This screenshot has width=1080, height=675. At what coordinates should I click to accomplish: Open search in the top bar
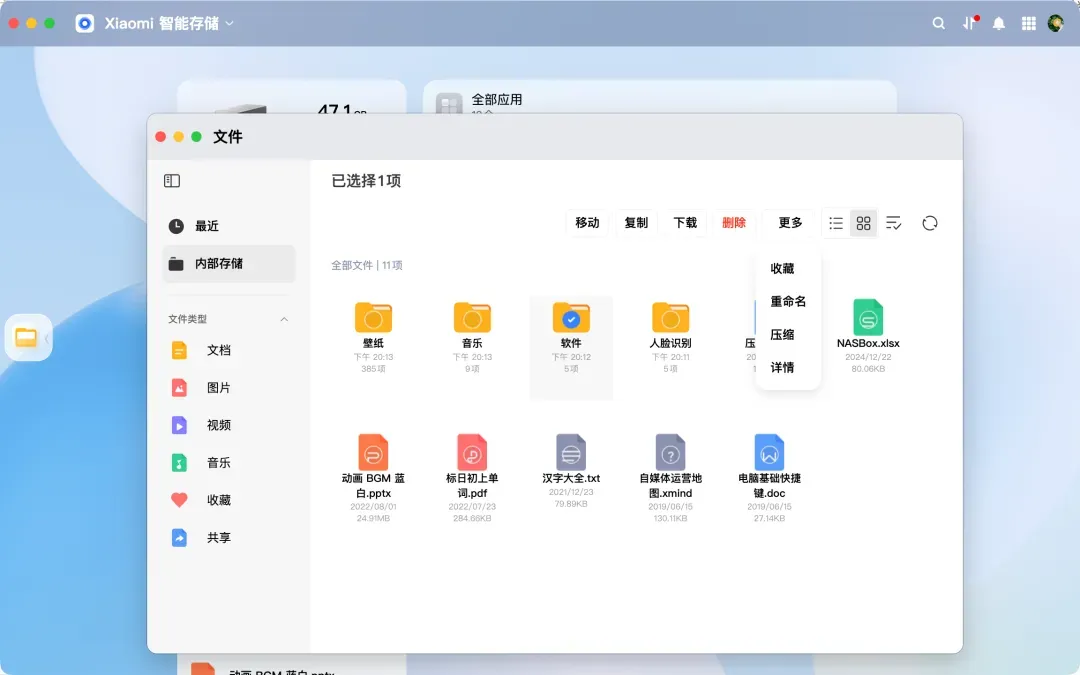pos(938,23)
